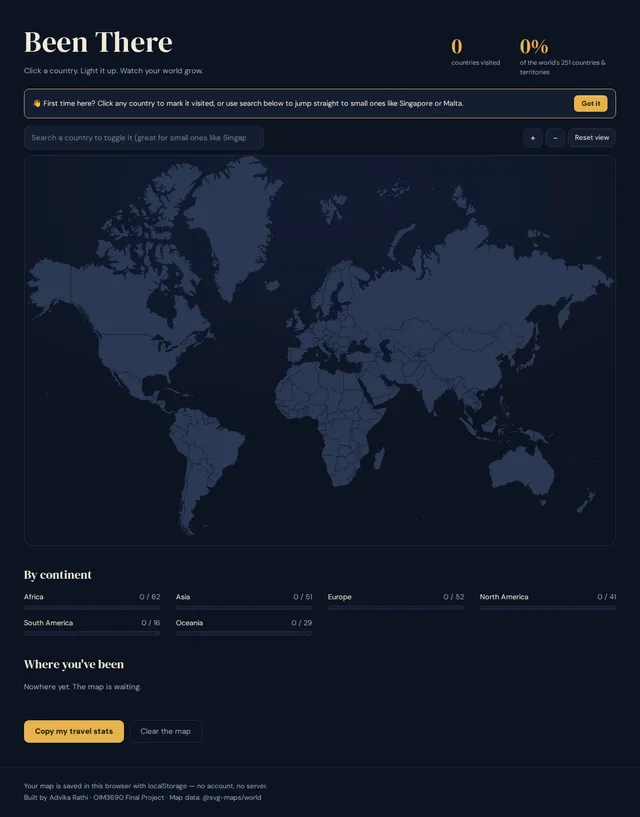Screen dimensions: 640x817
Task: Click the Asia continent progress bar
Action: point(244,608)
